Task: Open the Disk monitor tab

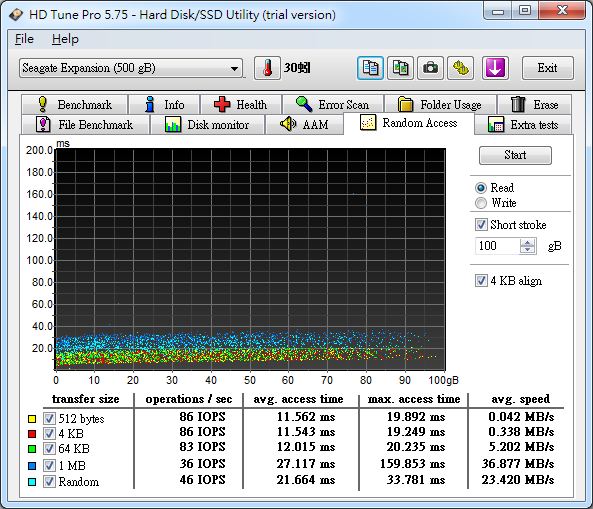Action: 207,124
